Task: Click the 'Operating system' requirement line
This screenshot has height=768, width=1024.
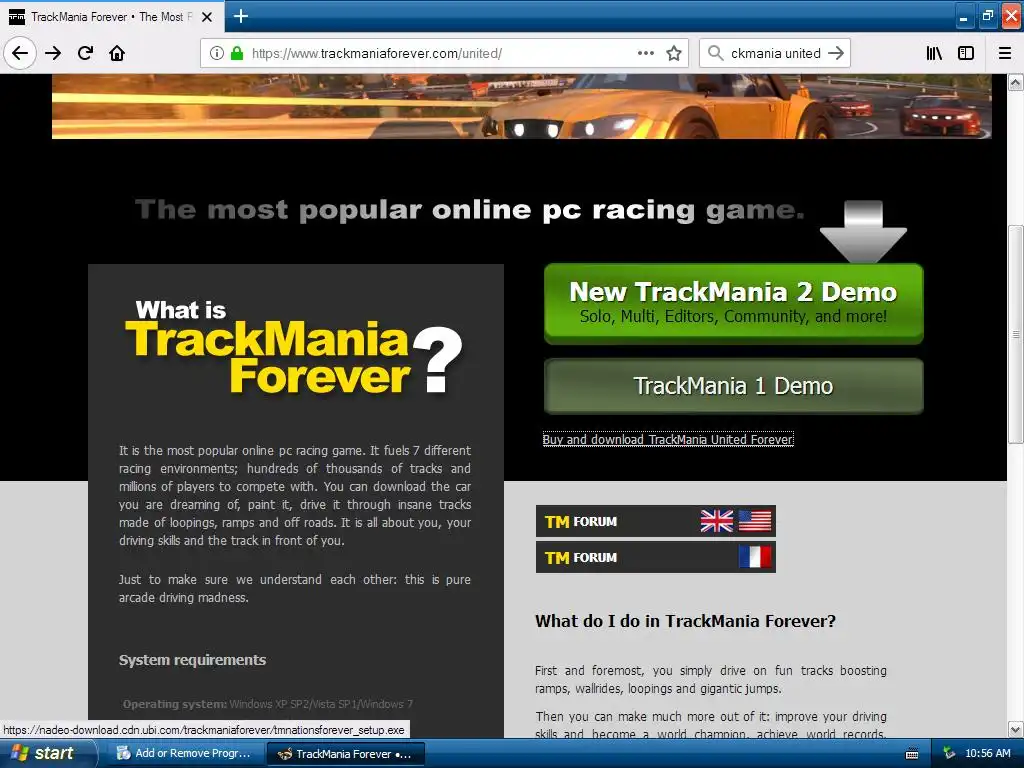Action: click(x=268, y=704)
